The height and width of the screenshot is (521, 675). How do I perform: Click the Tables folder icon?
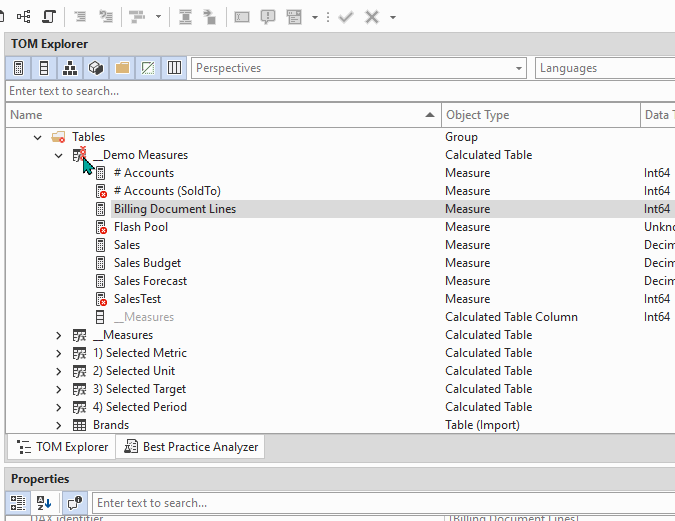[x=58, y=137]
